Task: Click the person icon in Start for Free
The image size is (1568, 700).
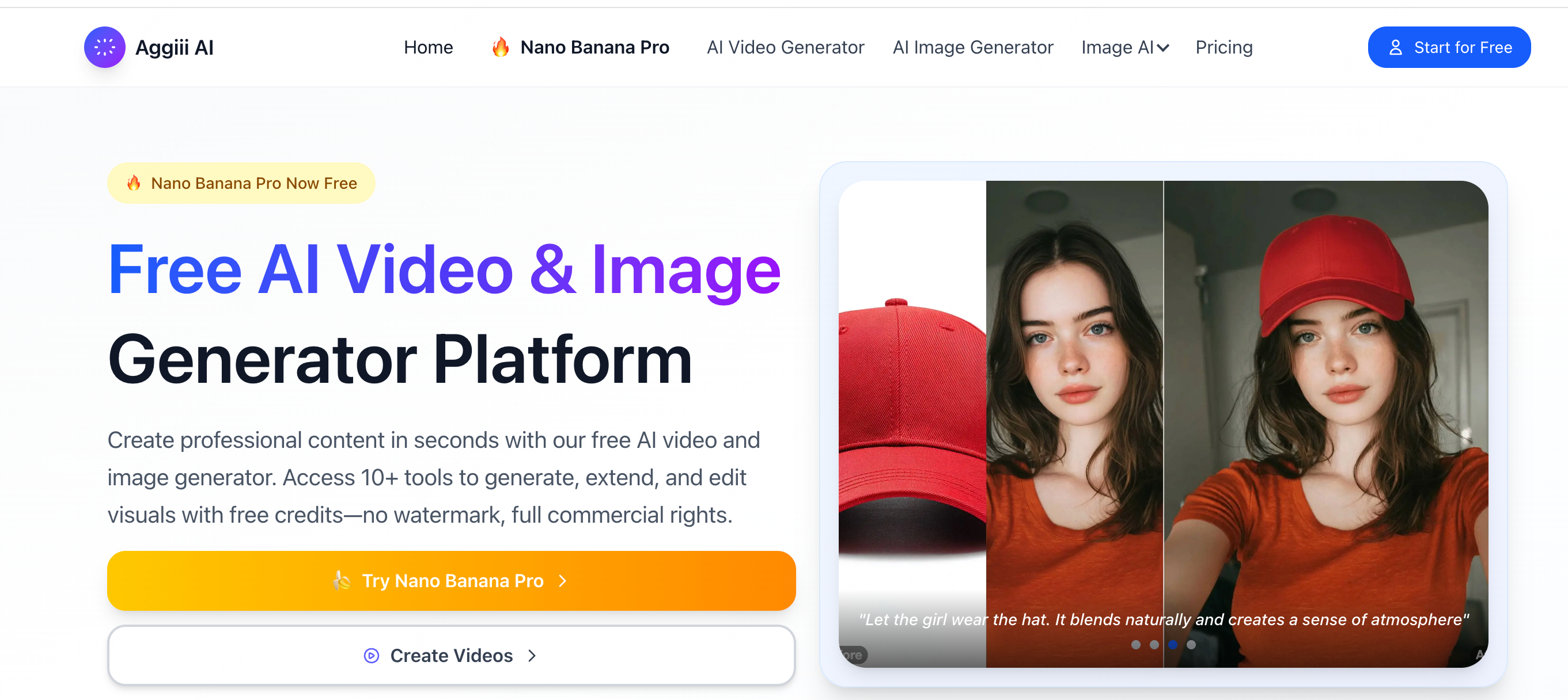Action: coord(1396,47)
